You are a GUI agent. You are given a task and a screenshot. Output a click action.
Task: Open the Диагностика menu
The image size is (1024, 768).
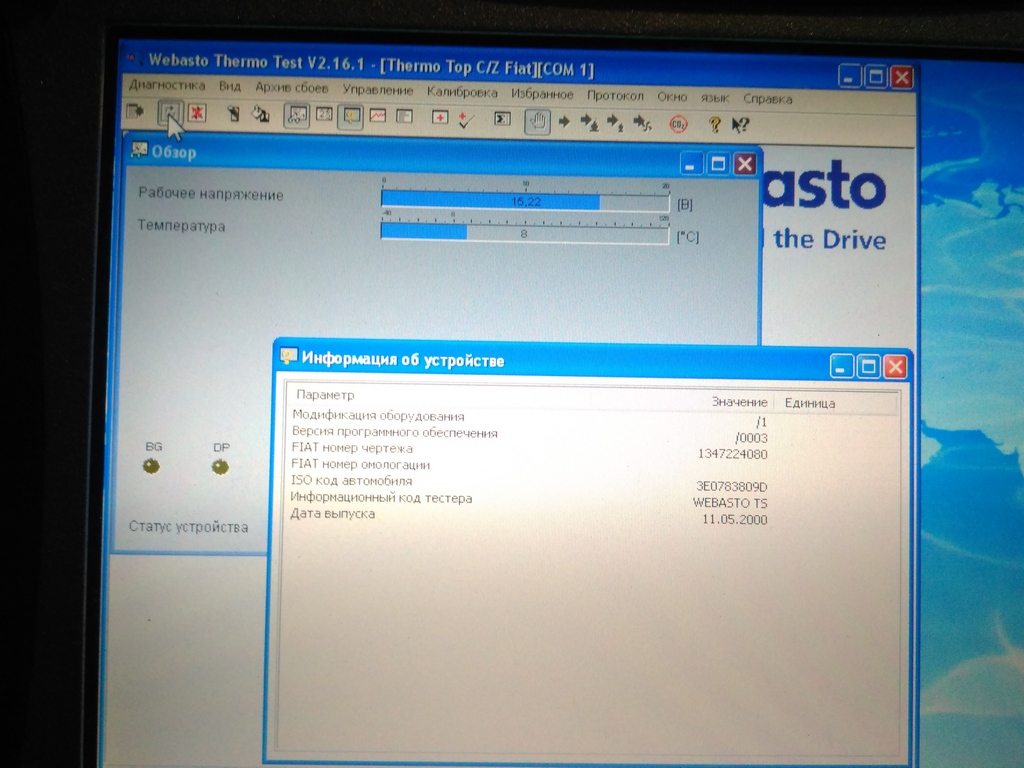[167, 85]
